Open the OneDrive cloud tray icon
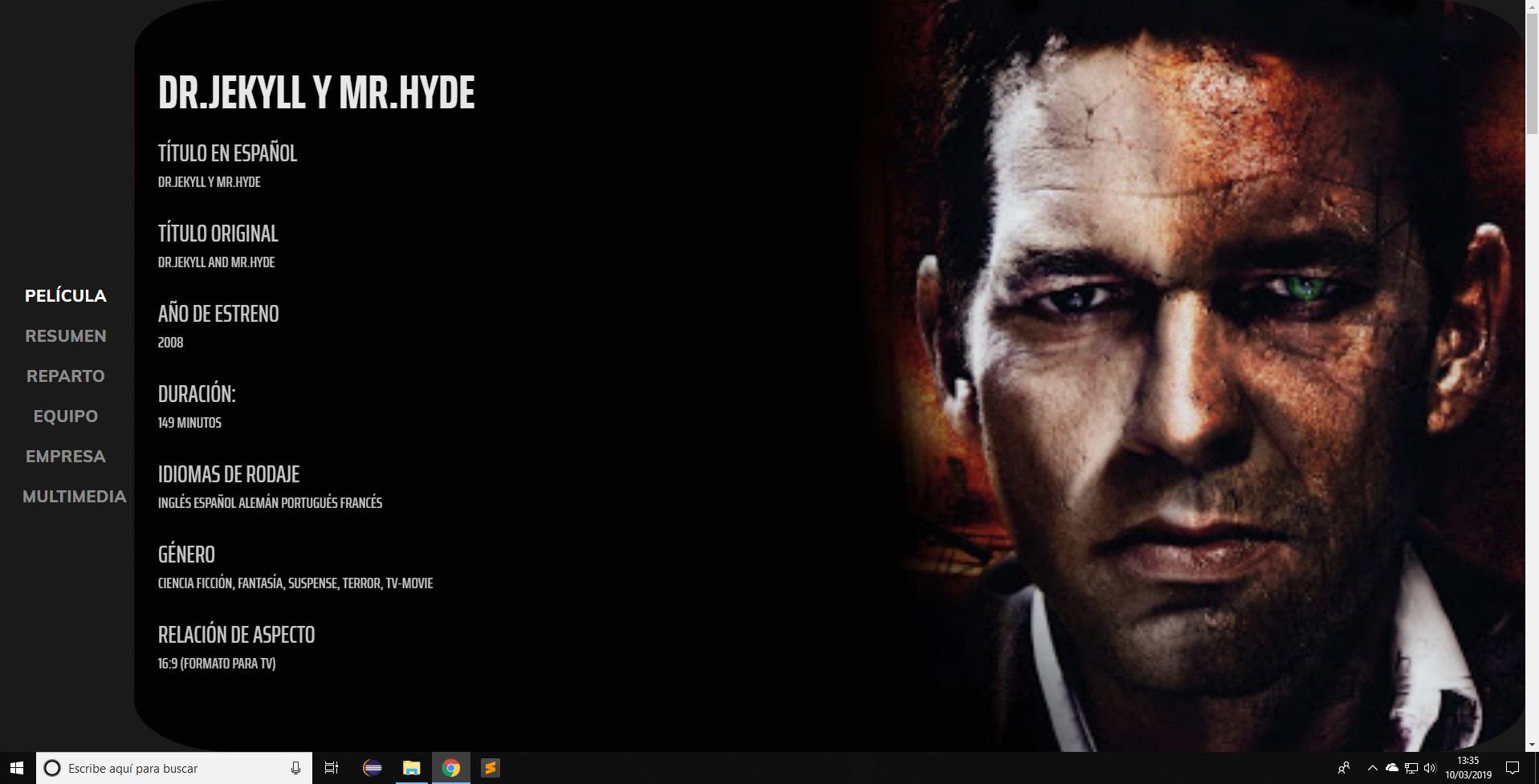Screen dimensions: 1539x784 1392,768
